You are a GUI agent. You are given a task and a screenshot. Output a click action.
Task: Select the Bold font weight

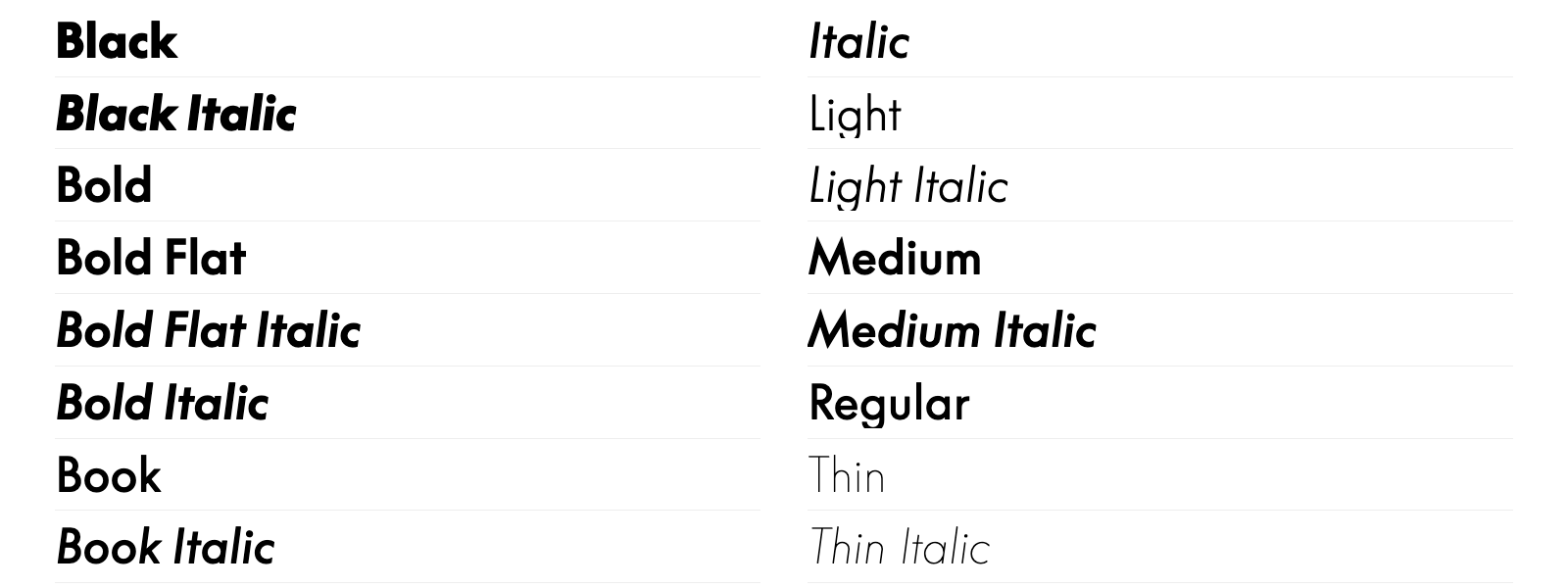click(104, 185)
